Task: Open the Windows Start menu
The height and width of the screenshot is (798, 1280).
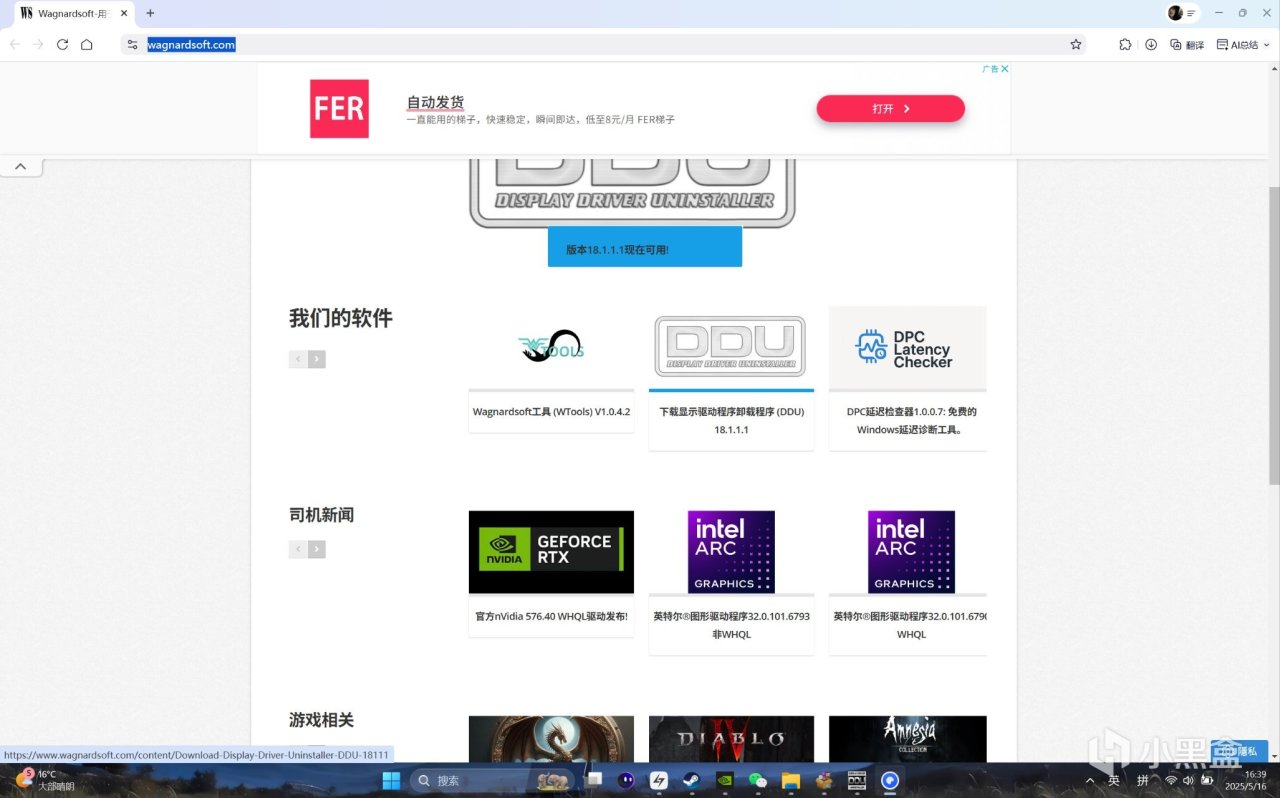Action: (391, 780)
